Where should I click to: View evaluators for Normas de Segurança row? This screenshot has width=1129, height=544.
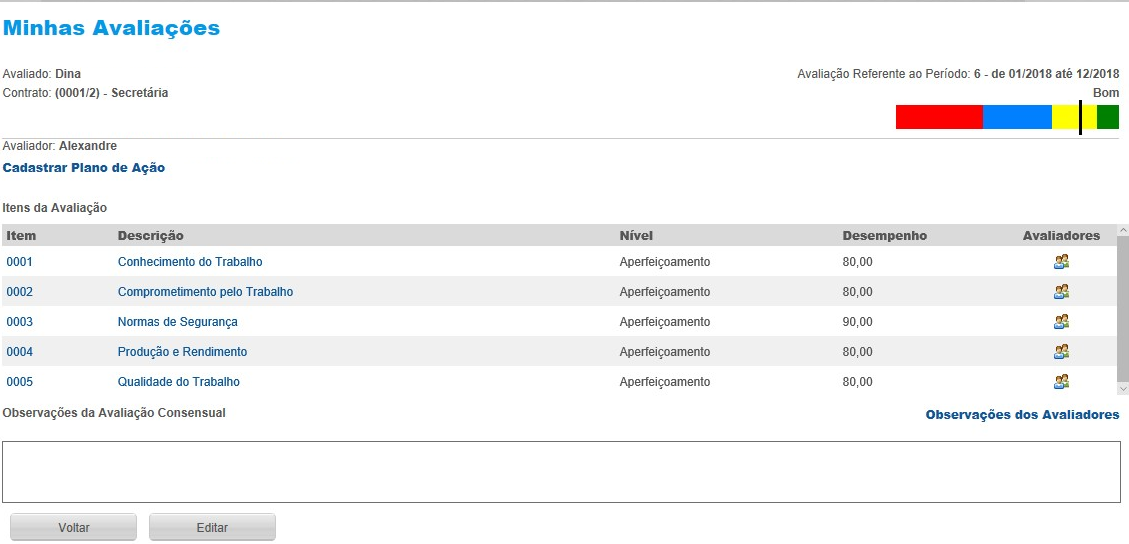point(1061,322)
